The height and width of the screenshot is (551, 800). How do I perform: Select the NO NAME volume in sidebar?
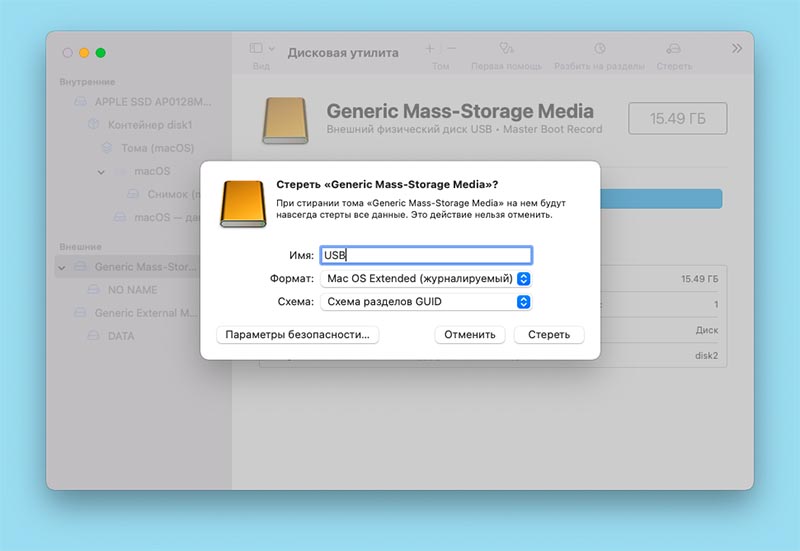click(x=132, y=290)
